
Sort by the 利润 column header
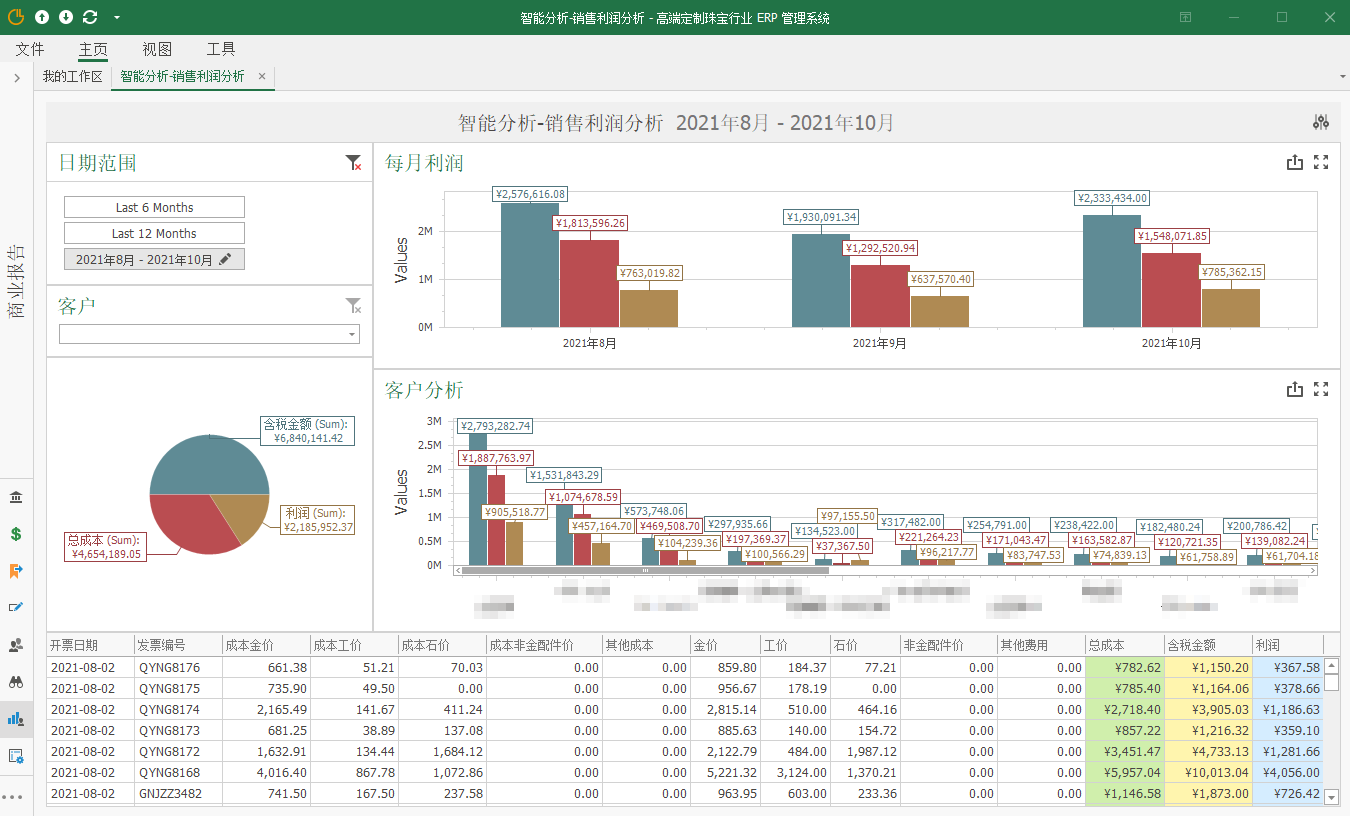1286,645
